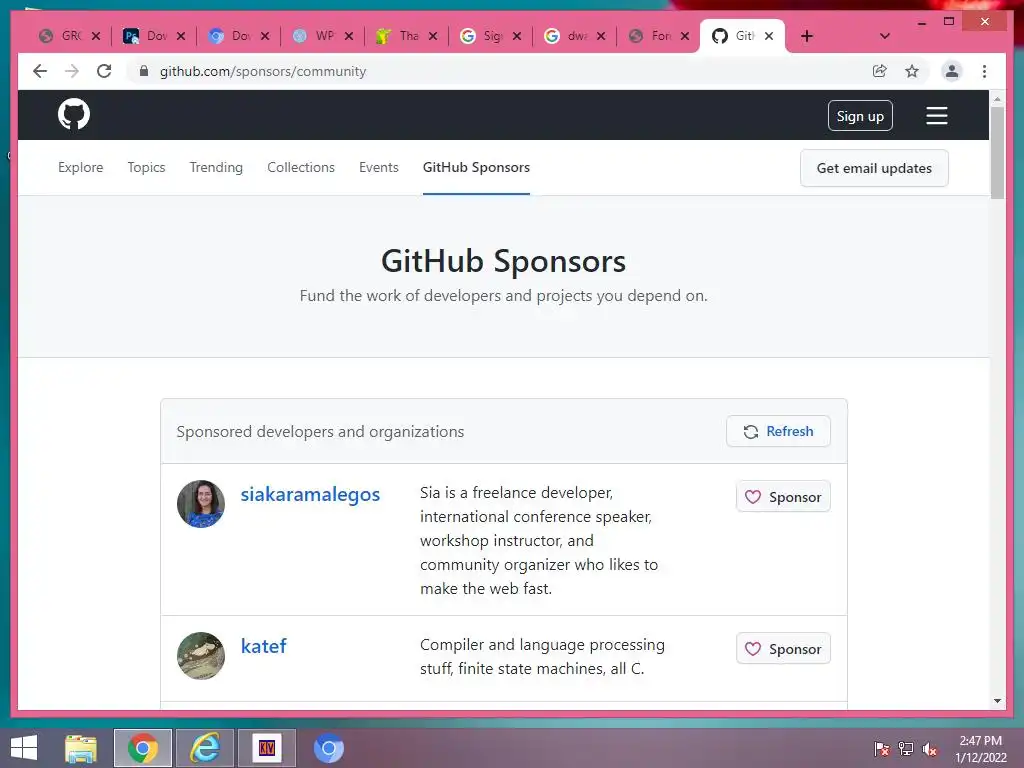Open the Events navigation link
1024x768 pixels.
pyautogui.click(x=379, y=167)
